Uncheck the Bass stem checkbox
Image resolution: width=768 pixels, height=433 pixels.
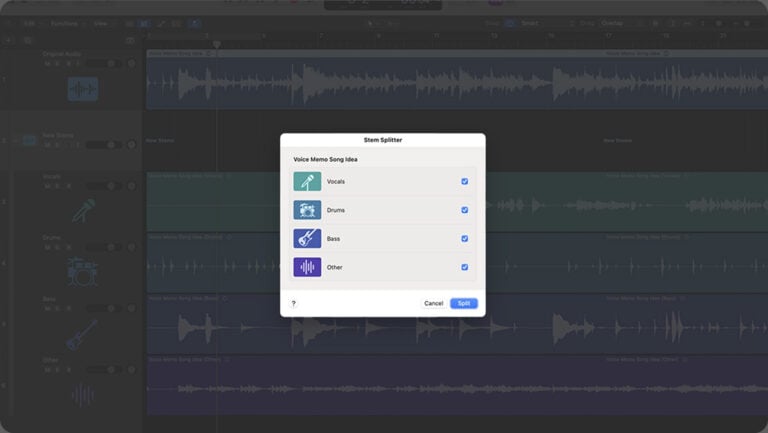[x=464, y=239]
